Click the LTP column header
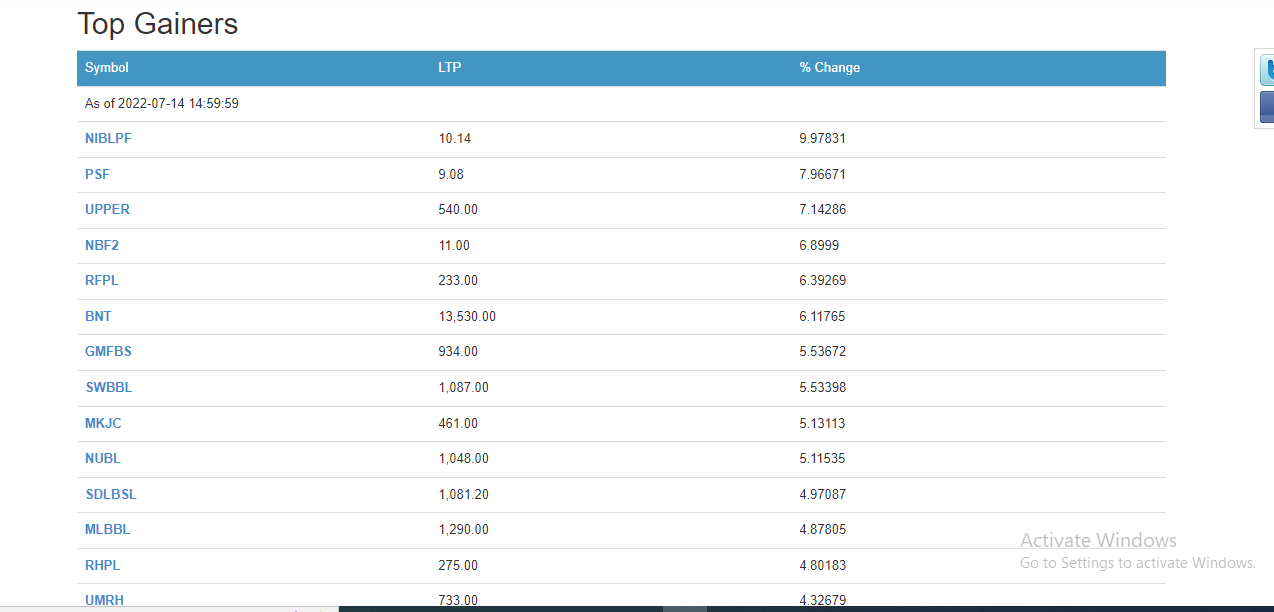Viewport: 1274px width, 612px height. click(x=449, y=68)
